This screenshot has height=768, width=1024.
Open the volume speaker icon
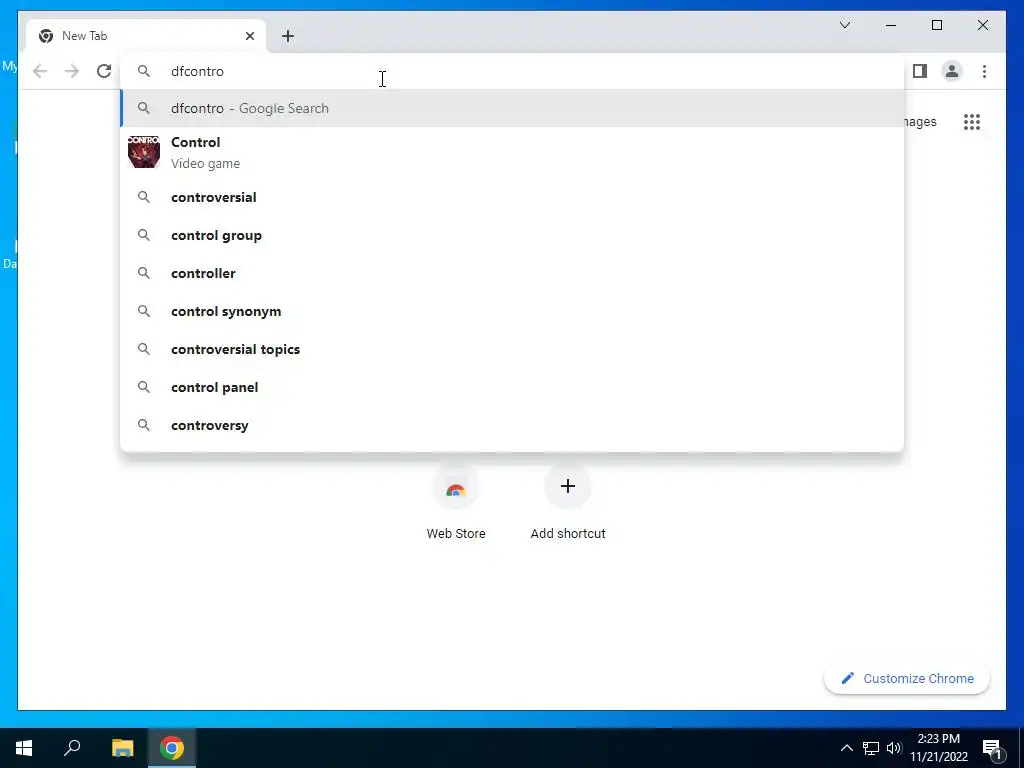(x=894, y=748)
